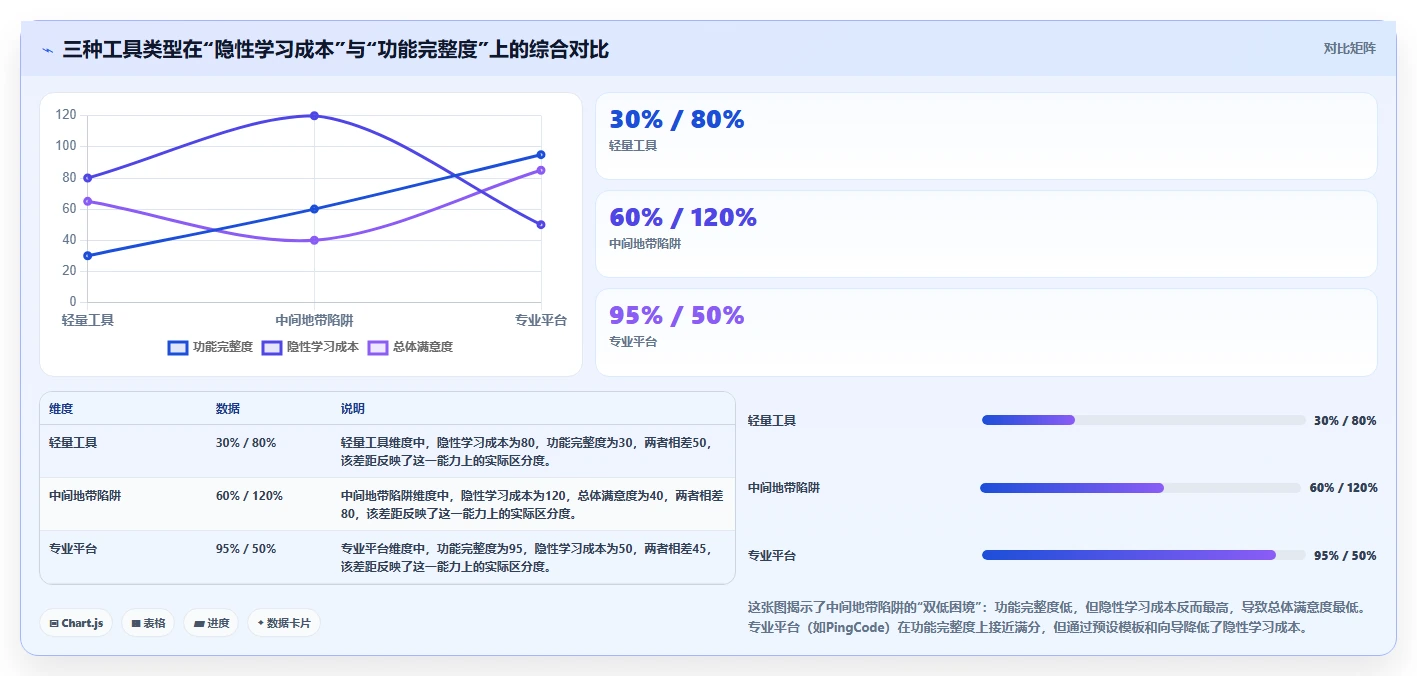Screen dimensions: 1417x676
Task: Click the 30% / 80% value beside the progress bar
Action: (1345, 421)
